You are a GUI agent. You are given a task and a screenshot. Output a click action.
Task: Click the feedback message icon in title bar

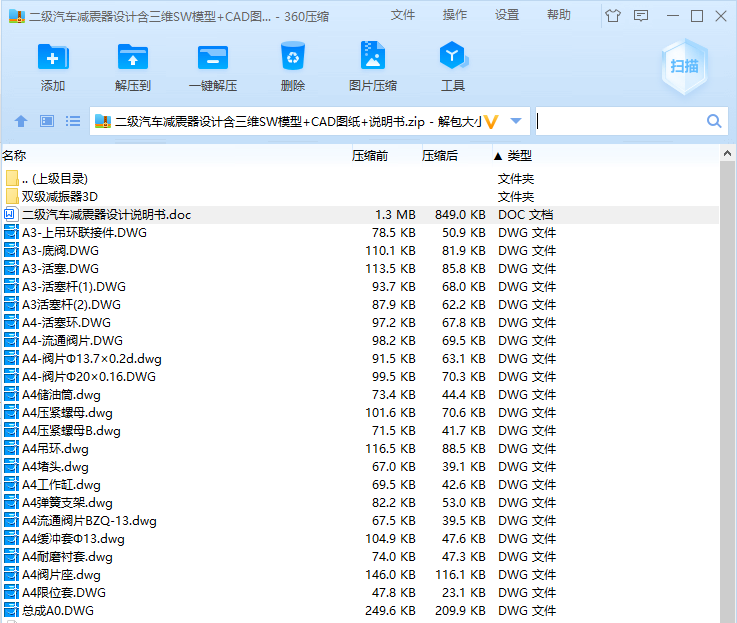pyautogui.click(x=641, y=16)
